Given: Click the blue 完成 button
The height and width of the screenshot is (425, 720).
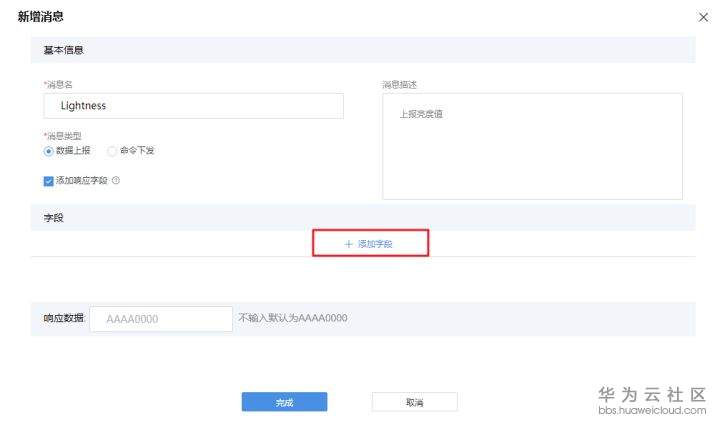Looking at the screenshot, I should tap(285, 402).
